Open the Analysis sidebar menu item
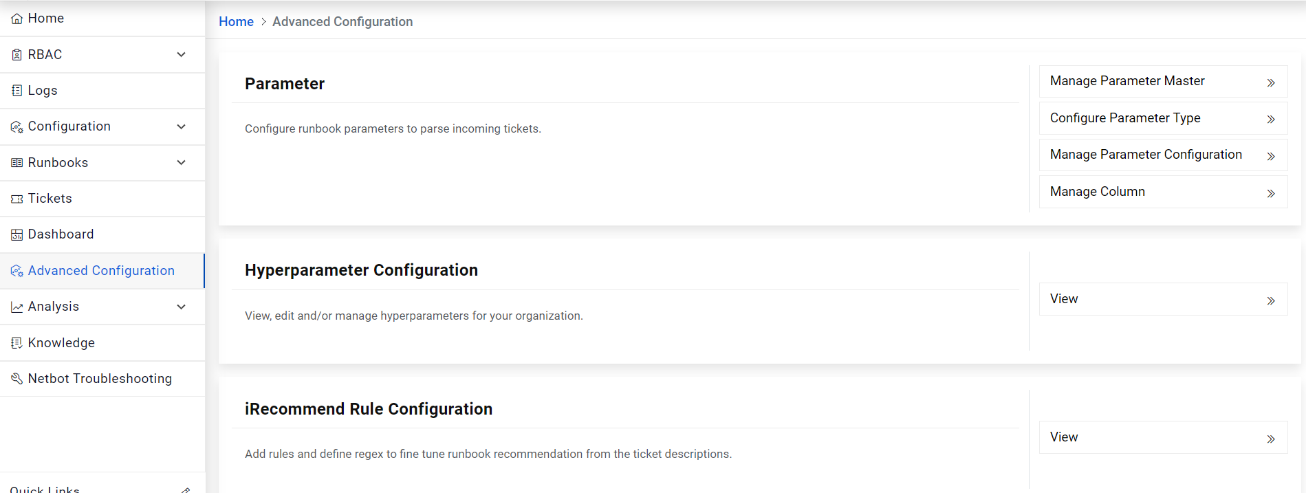Viewport: 1306px width, 493px height. point(54,307)
